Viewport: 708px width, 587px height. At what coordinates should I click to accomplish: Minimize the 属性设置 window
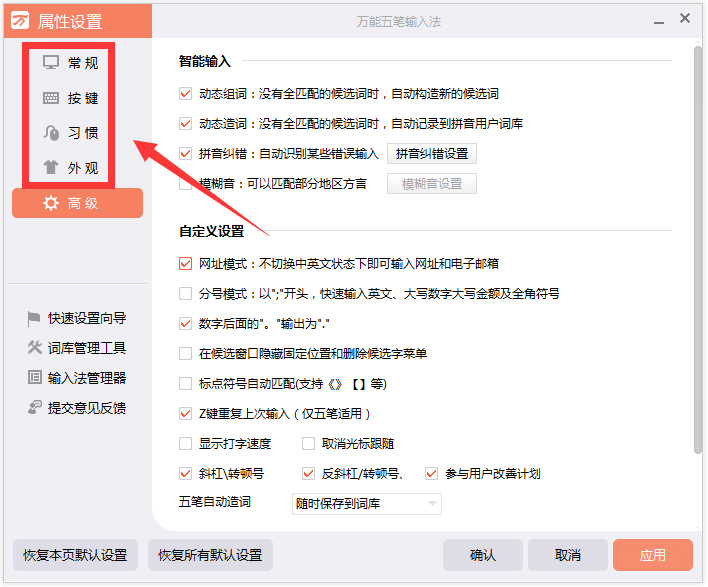(659, 22)
